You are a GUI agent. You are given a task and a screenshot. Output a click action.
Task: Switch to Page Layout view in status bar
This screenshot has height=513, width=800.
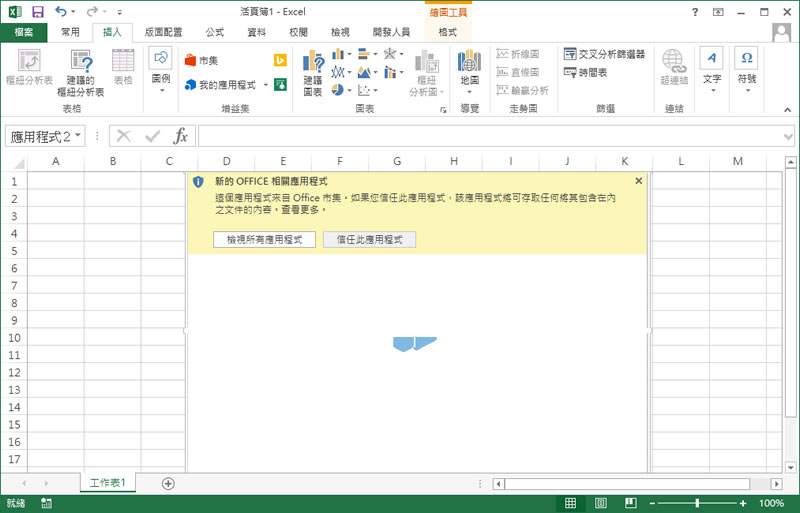[601, 503]
